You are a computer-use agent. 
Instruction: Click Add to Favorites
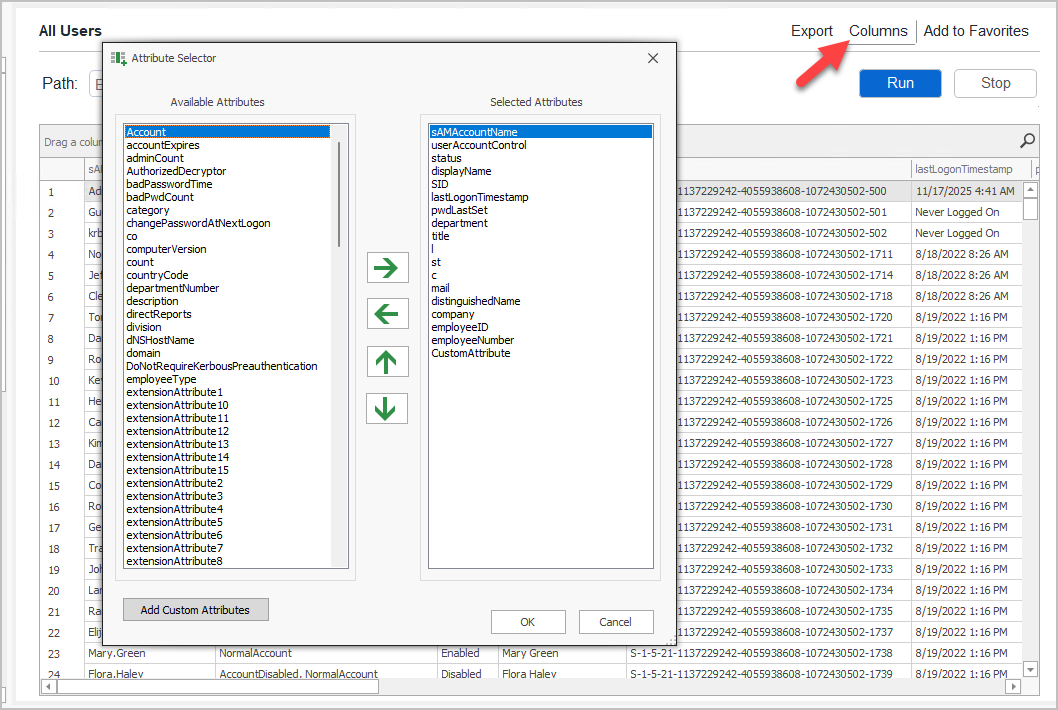pyautogui.click(x=976, y=31)
